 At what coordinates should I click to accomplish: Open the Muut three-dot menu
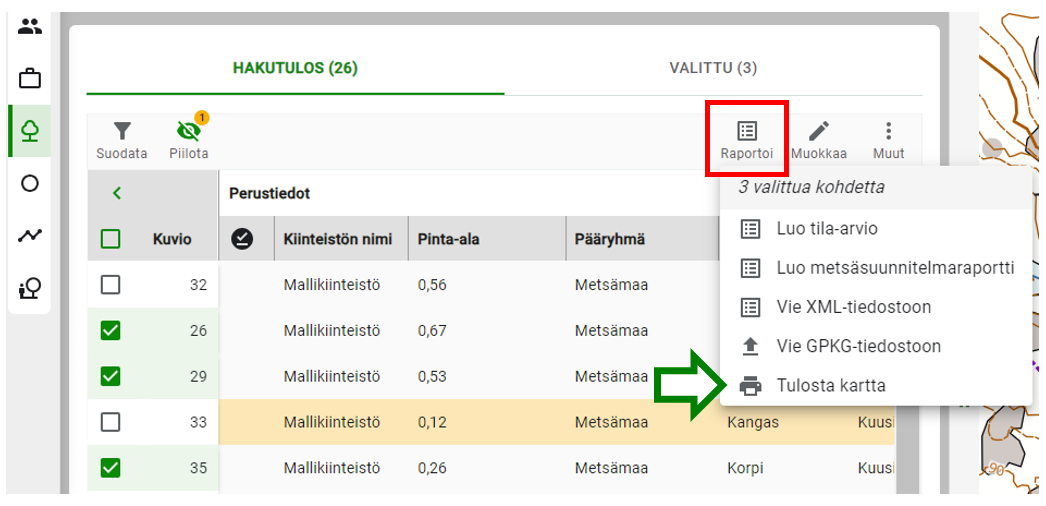click(x=888, y=141)
